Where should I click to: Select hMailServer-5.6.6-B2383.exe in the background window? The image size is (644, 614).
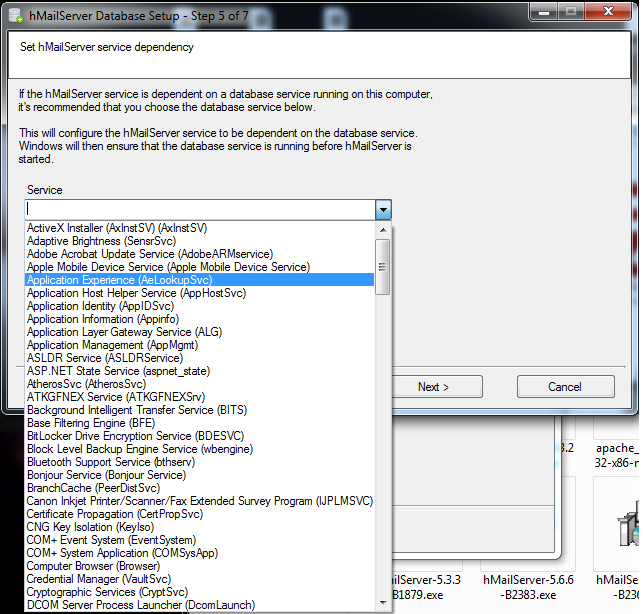528,587
